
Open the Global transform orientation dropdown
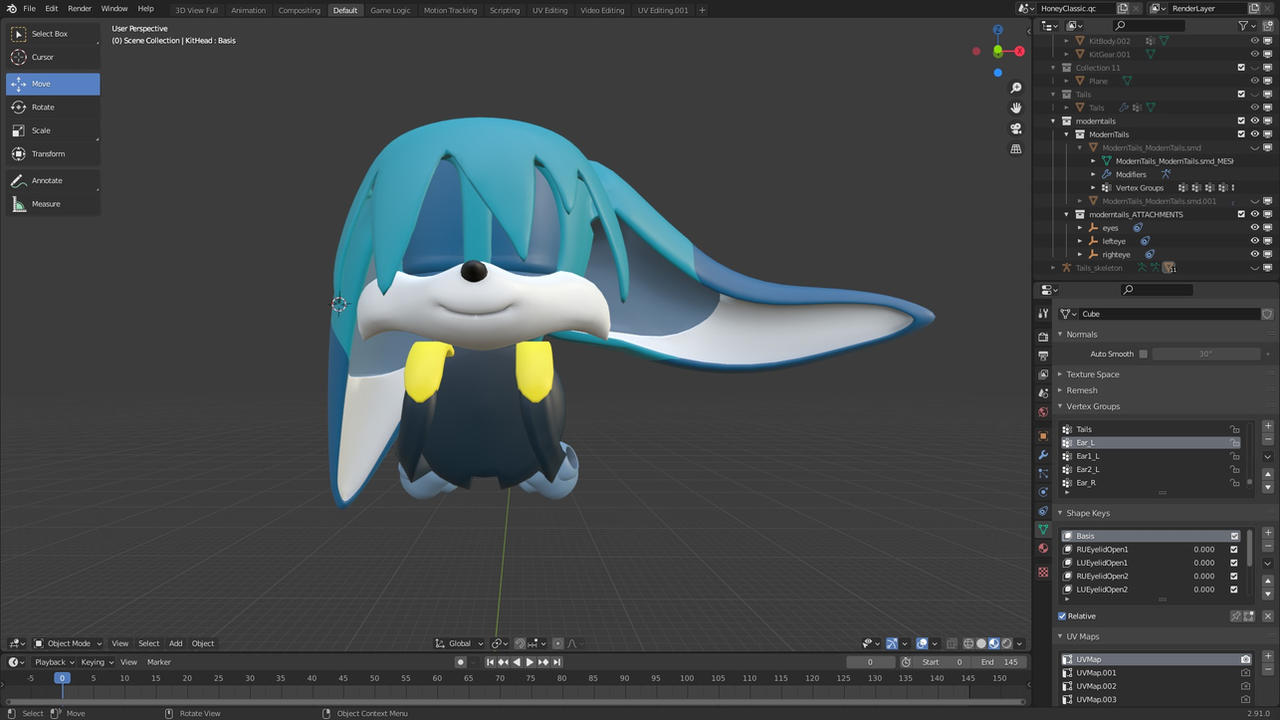point(460,644)
